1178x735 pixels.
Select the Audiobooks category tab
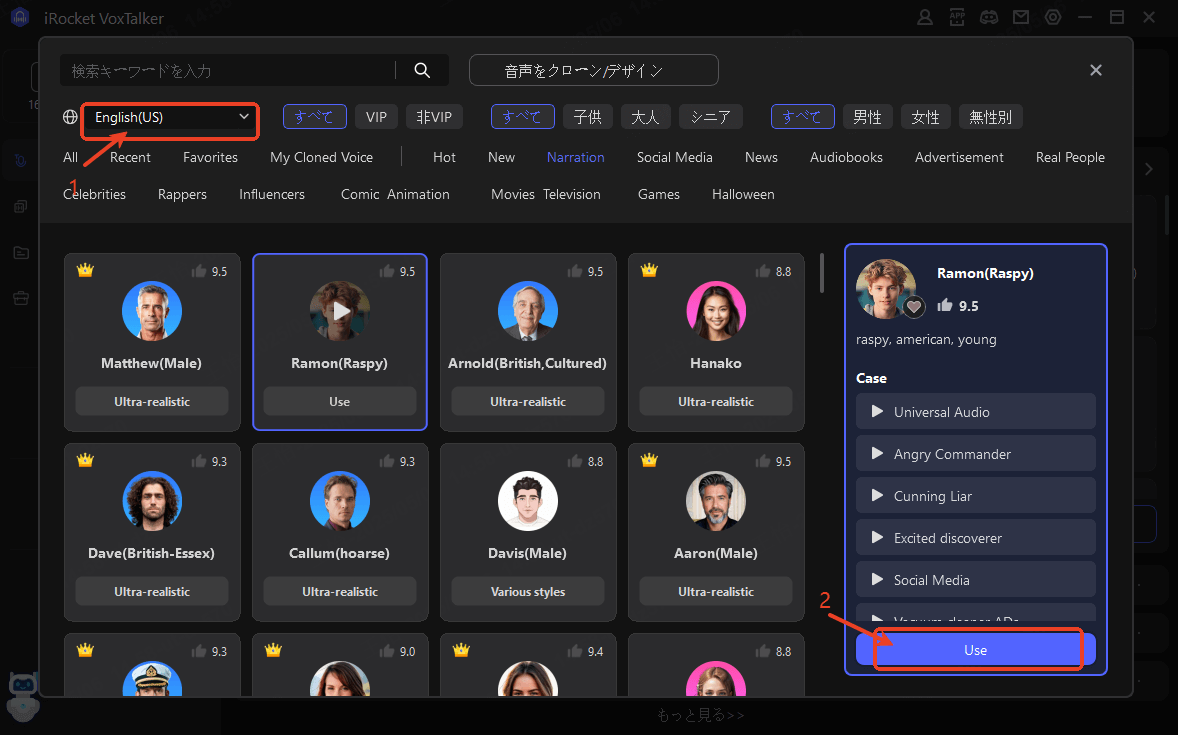(x=846, y=157)
